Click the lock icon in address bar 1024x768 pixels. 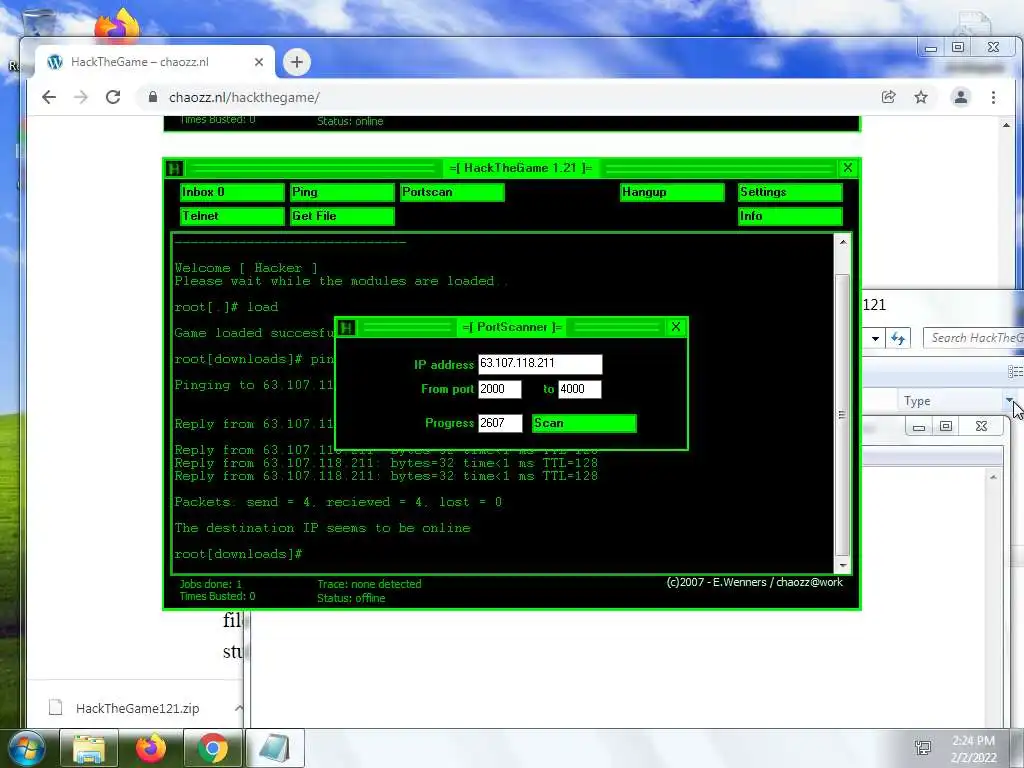153,97
